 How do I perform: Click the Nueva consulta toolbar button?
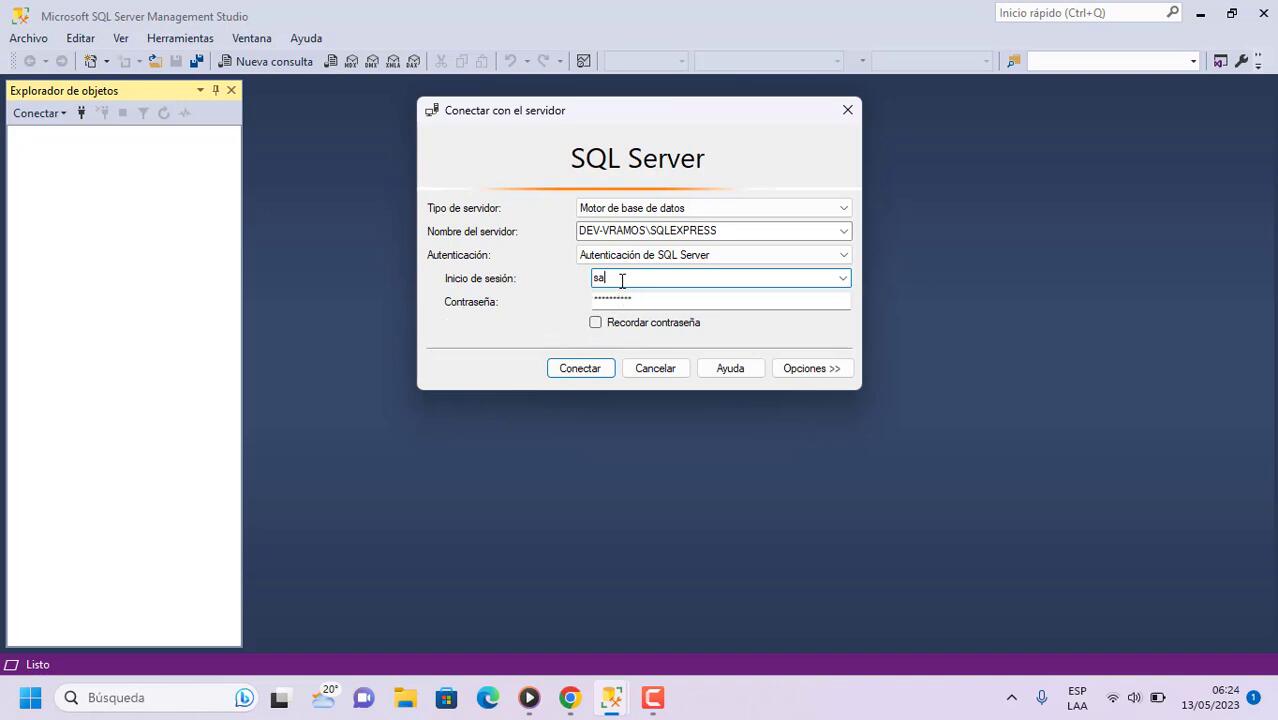coord(265,61)
